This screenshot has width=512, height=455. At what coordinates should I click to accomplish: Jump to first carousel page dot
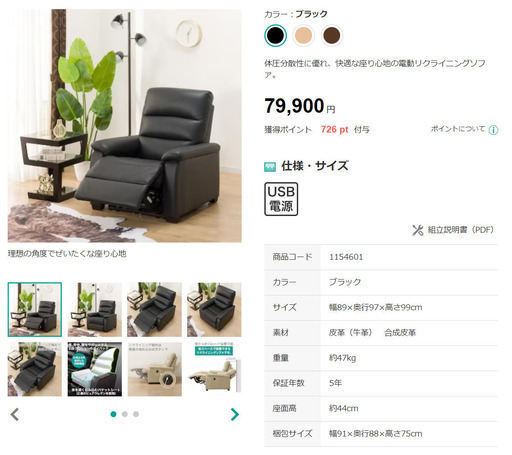[113, 414]
